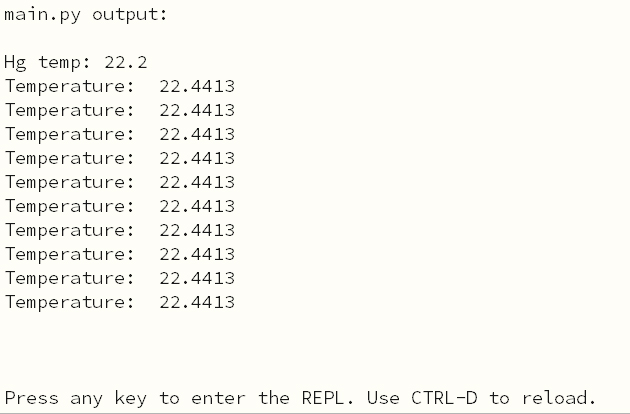The height and width of the screenshot is (414, 630).
Task: Click the word 'REPL' in the prompt
Action: [323, 398]
